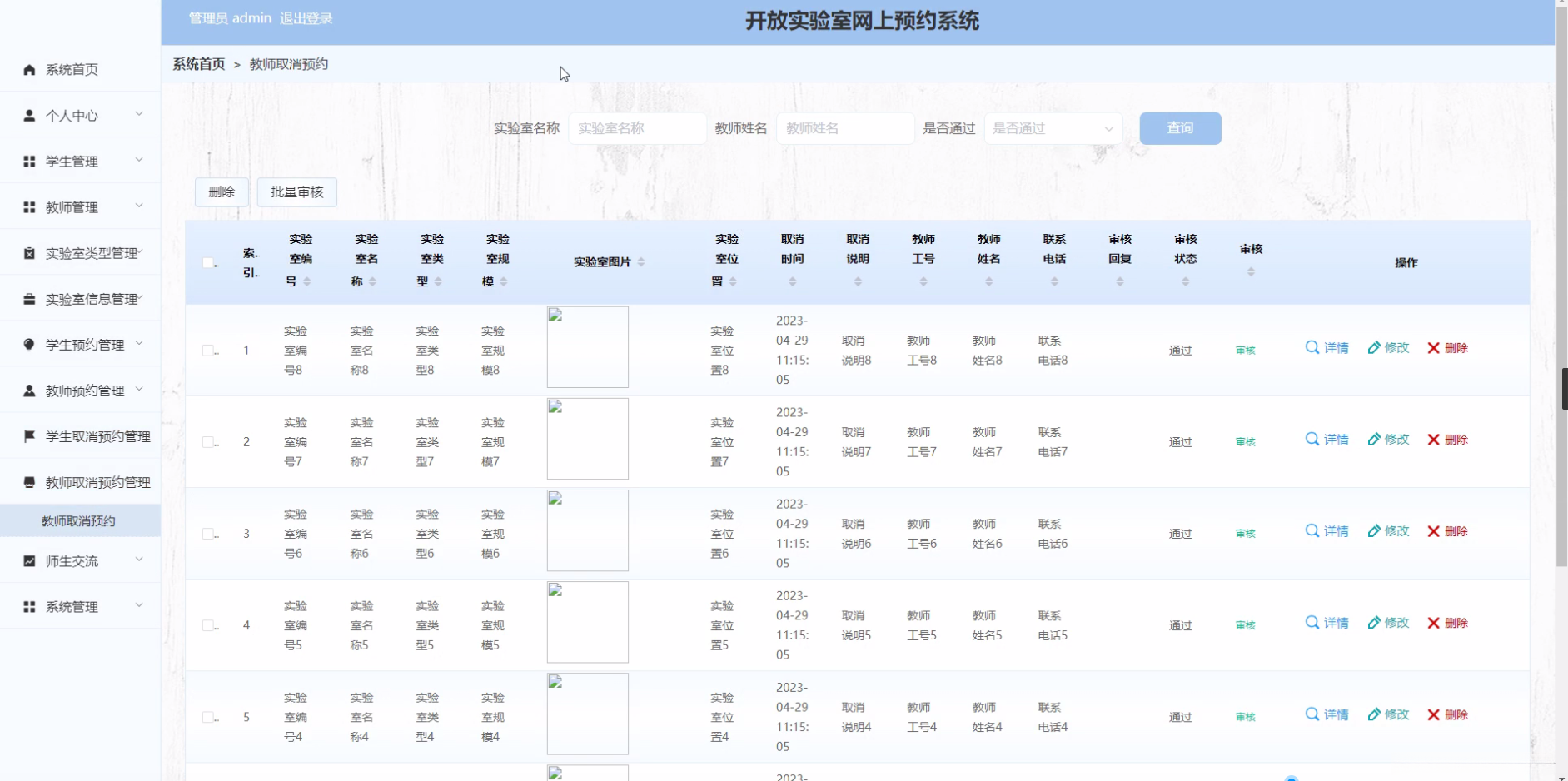Click the 审核 link in row 1
This screenshot has width=1568, height=781.
point(1246,351)
